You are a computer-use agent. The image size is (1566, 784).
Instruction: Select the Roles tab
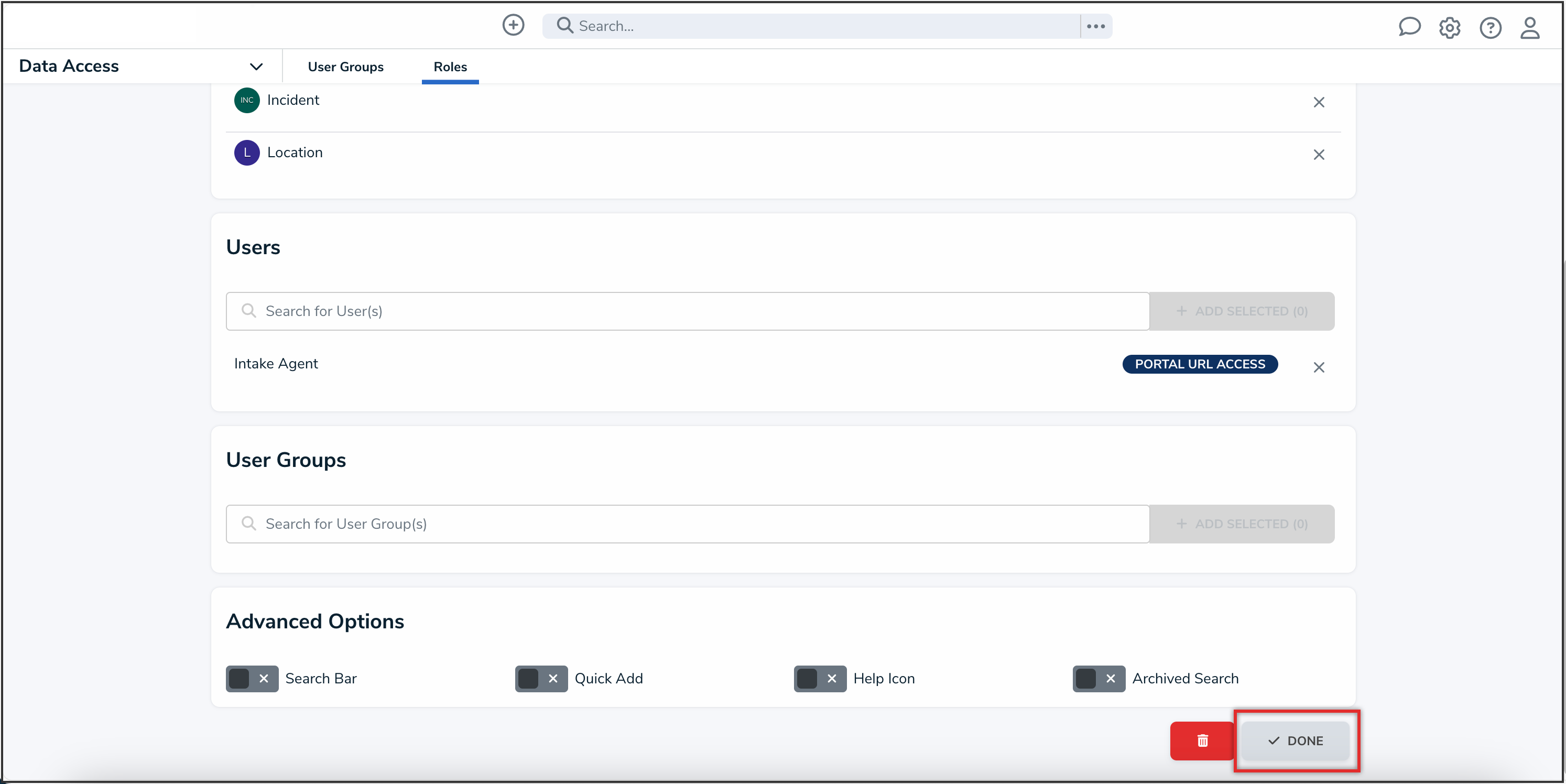pyautogui.click(x=450, y=67)
